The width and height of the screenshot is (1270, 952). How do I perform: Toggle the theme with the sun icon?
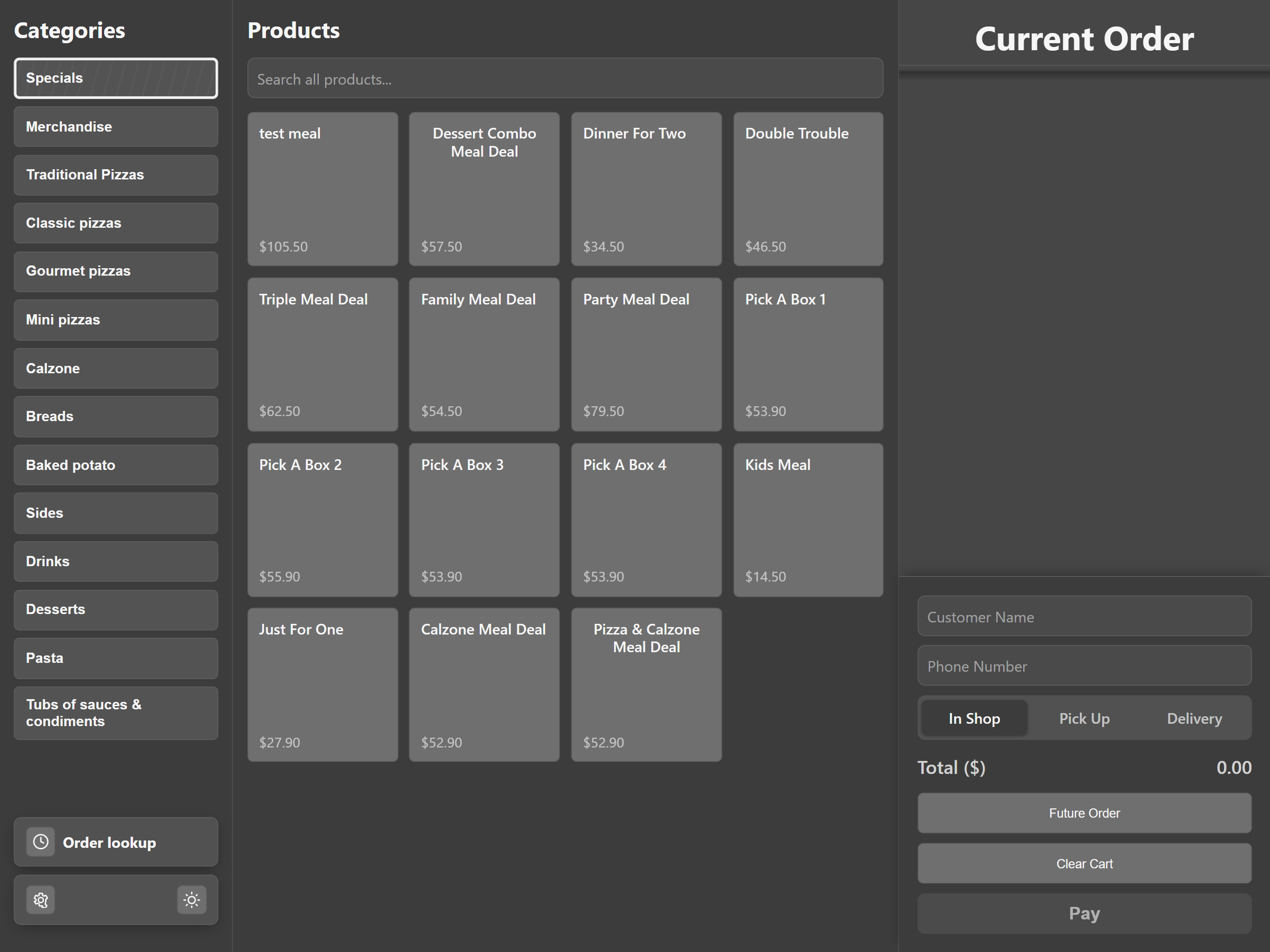tap(191, 900)
